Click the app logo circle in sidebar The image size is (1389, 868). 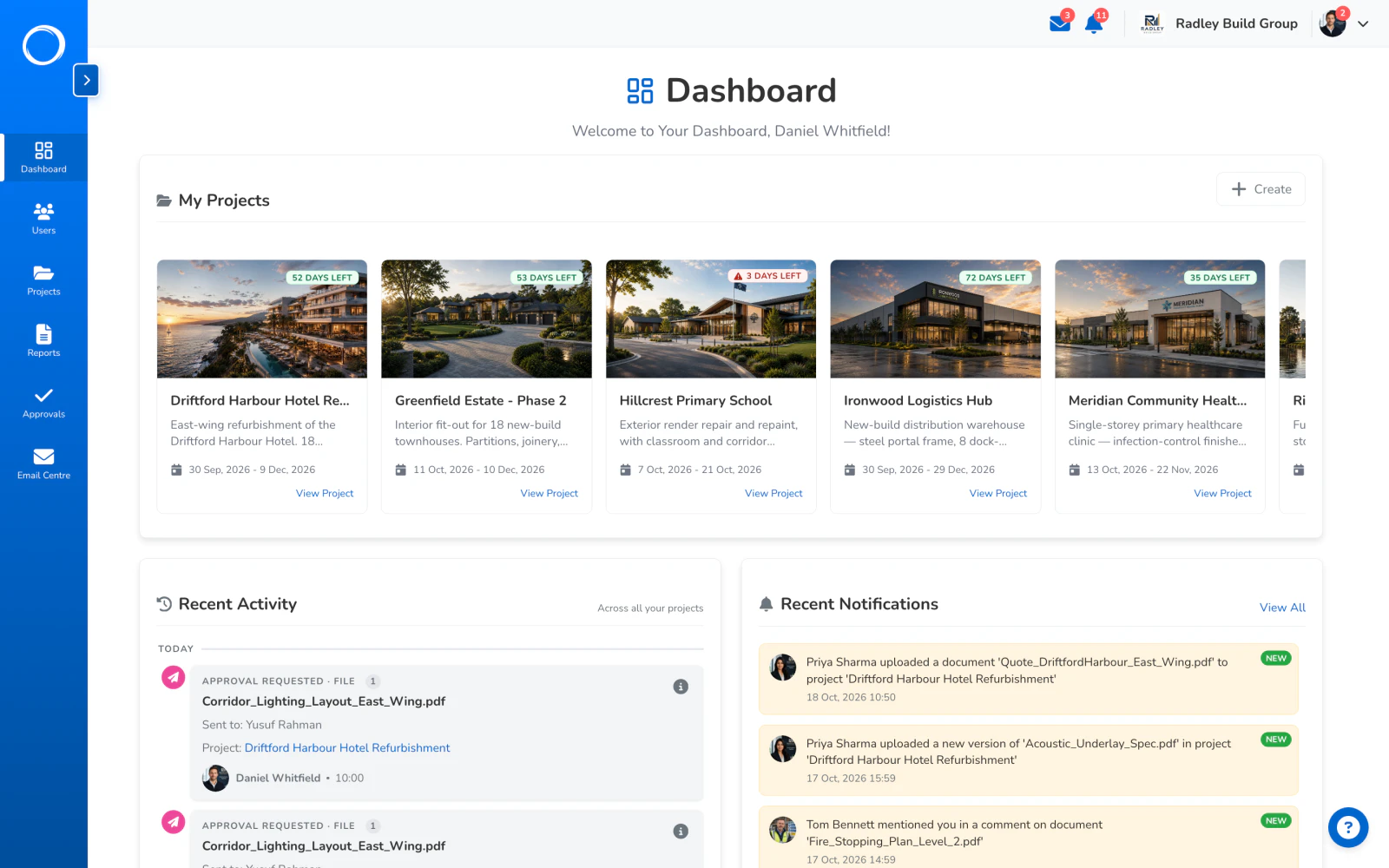43,45
